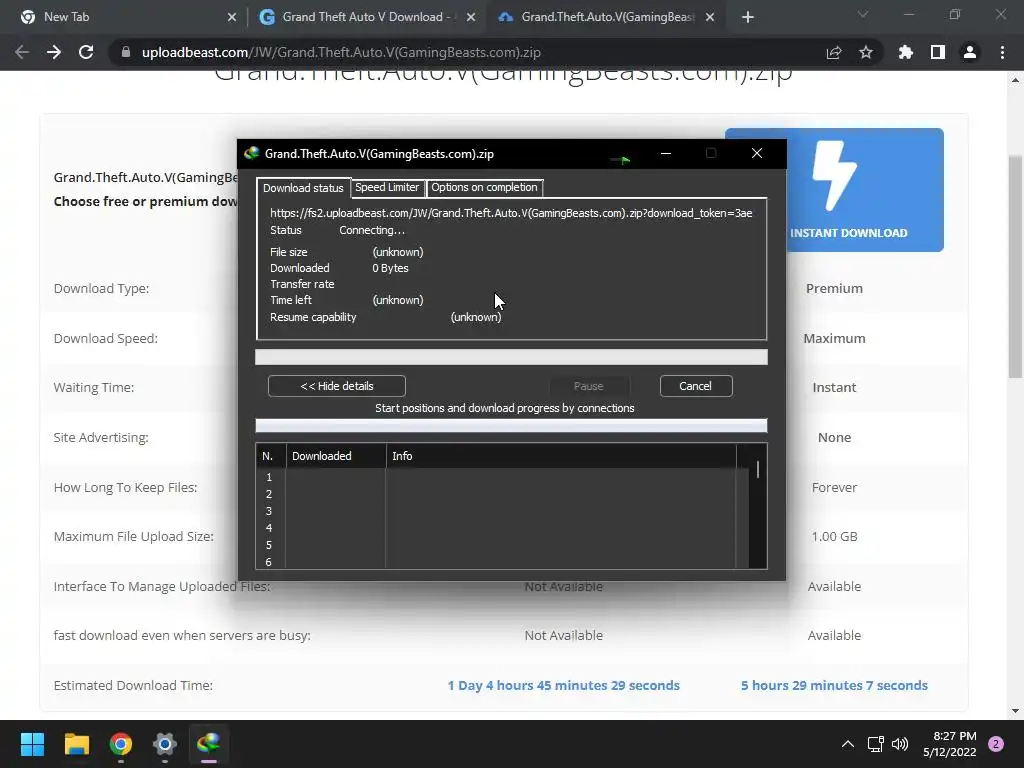1024x768 pixels.
Task: Open Chrome extensions puzzle icon
Action: click(906, 52)
